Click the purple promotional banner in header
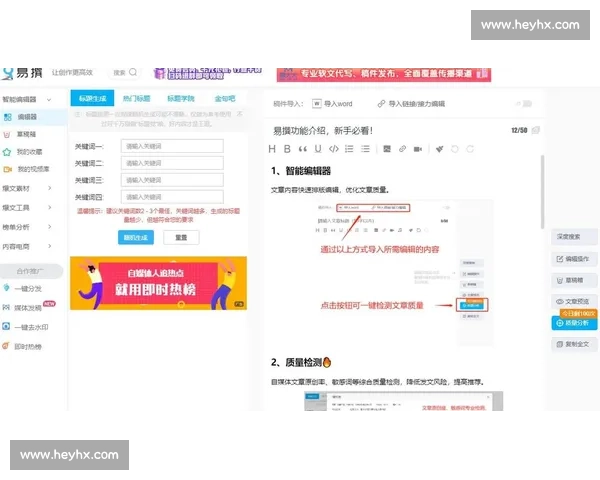Viewport: 600px width, 480px height. point(207,73)
